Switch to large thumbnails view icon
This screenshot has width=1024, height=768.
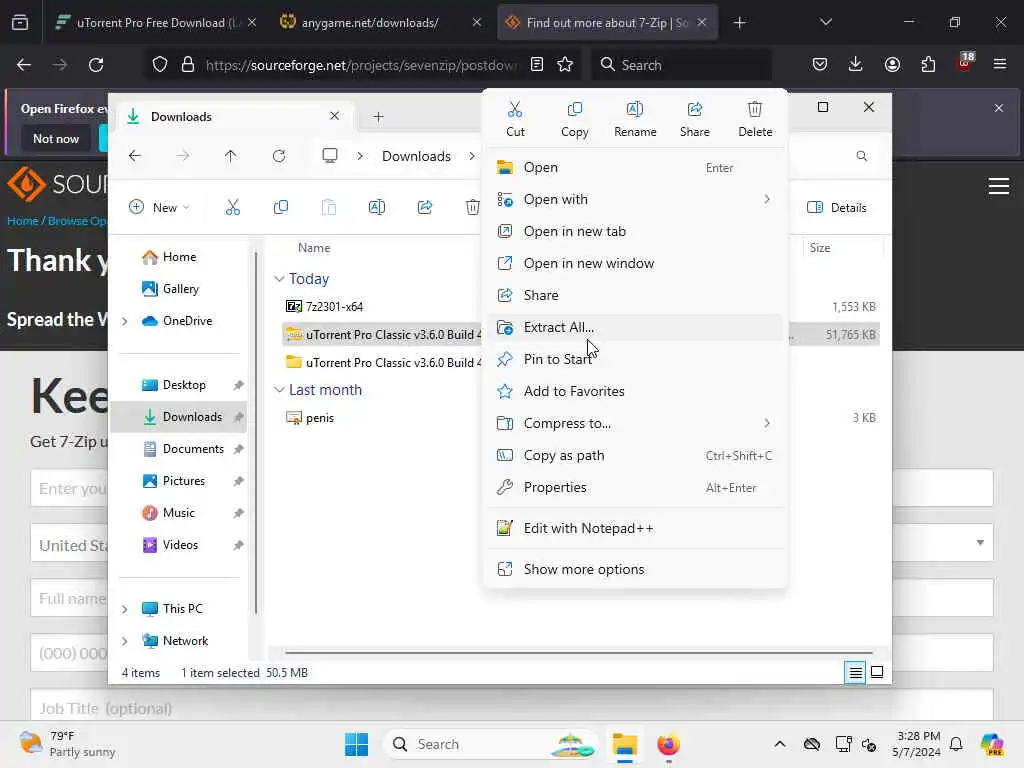pyautogui.click(x=876, y=672)
